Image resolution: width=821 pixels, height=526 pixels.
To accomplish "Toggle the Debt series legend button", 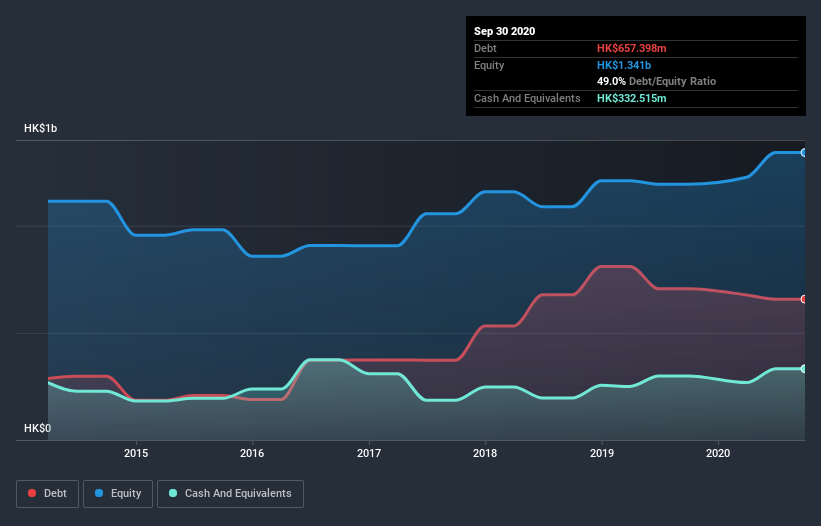I will click(47, 494).
